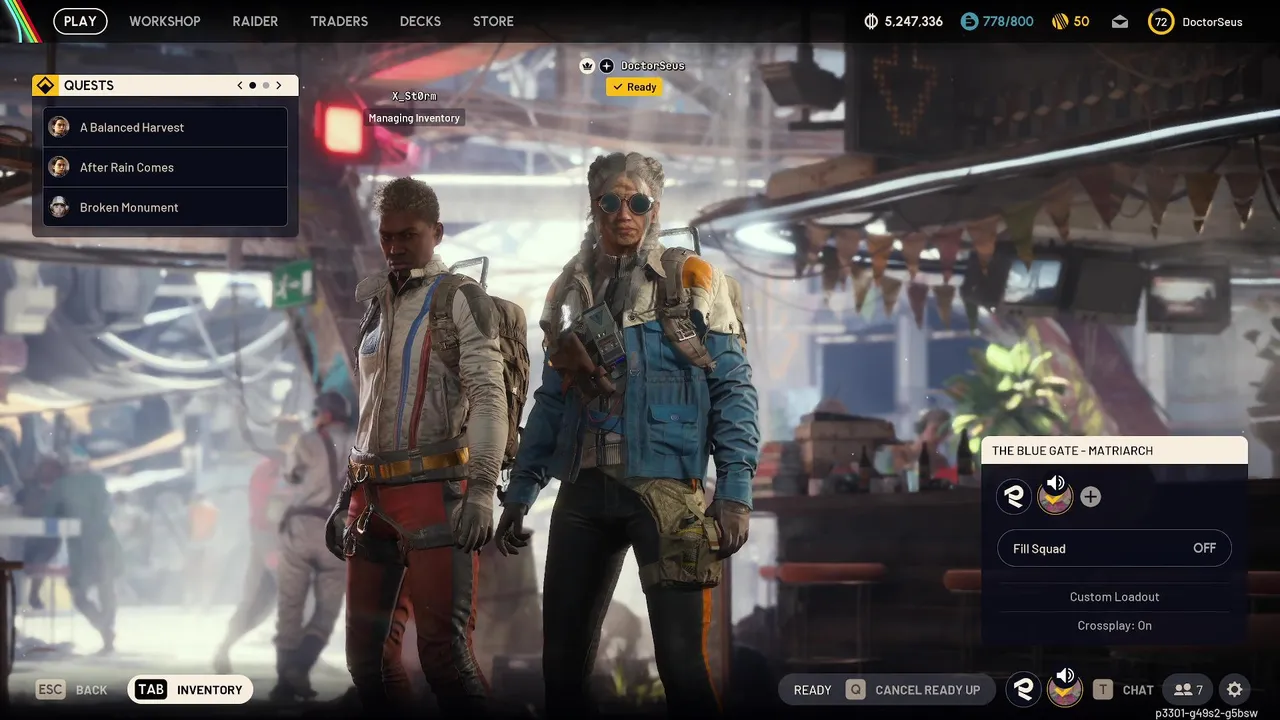The image size is (1280, 720).
Task: Go Back with the ESC button
Action: click(x=71, y=690)
